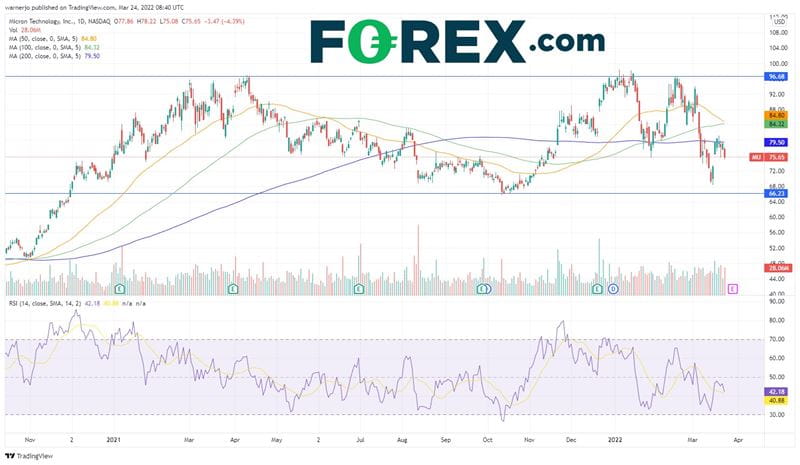
Task: Click the 84.32 green MA price label
Action: [776, 124]
